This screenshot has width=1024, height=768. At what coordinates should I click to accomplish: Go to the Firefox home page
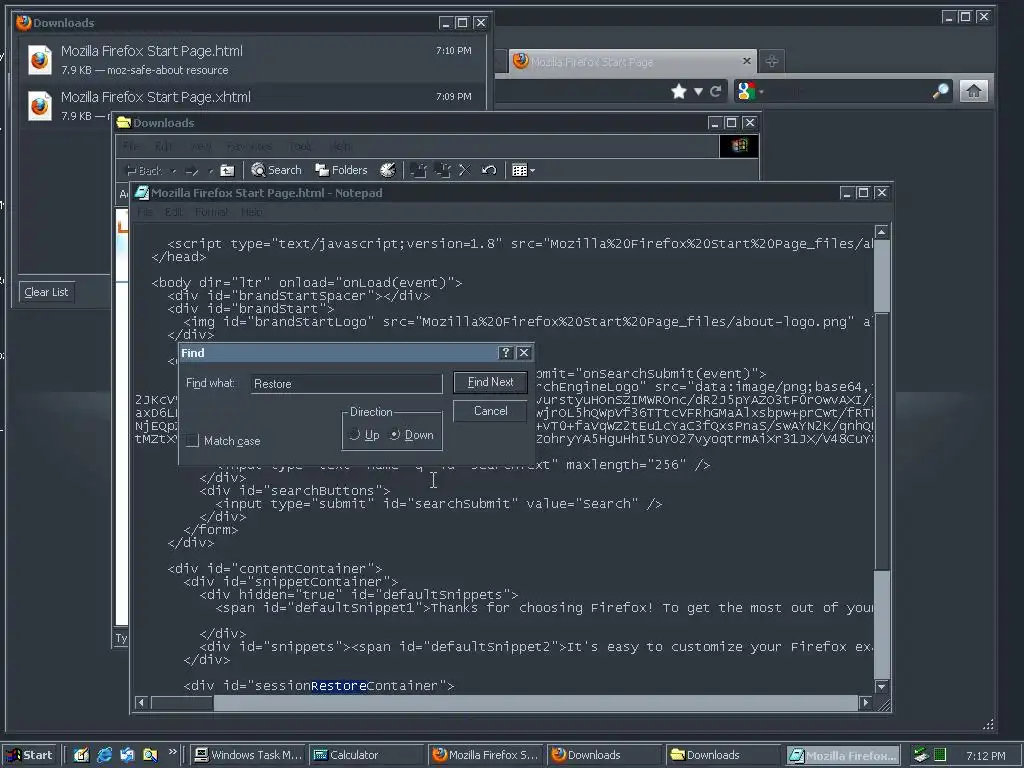coord(973,91)
